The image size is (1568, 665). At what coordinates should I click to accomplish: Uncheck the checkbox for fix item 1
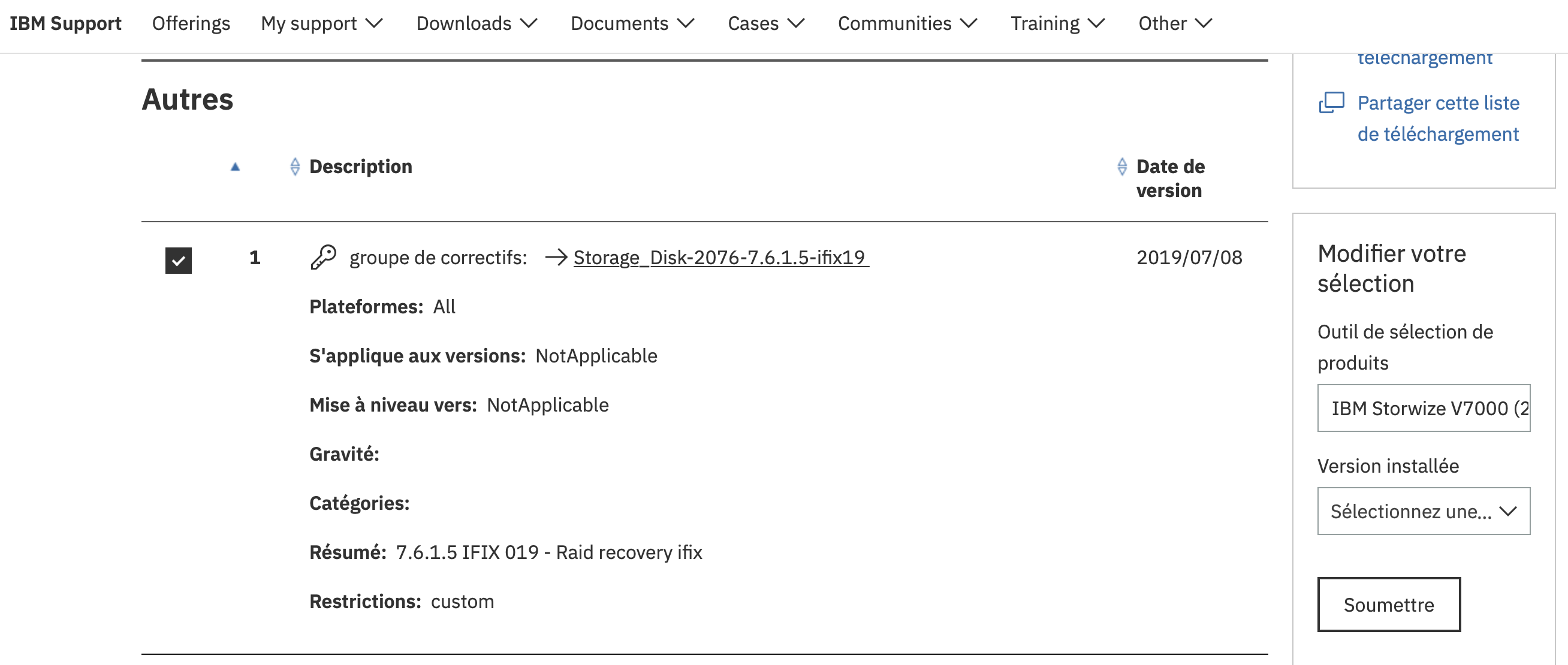click(179, 261)
